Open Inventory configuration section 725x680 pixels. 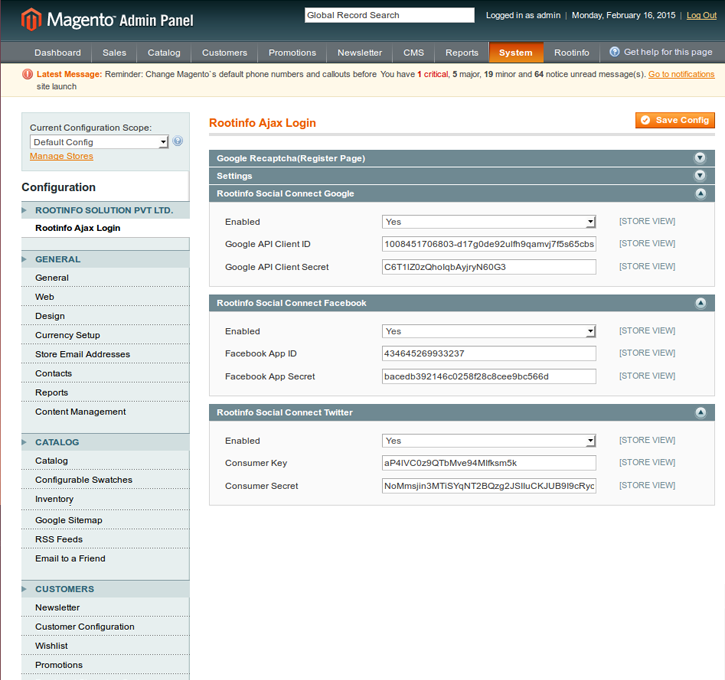click(105, 499)
